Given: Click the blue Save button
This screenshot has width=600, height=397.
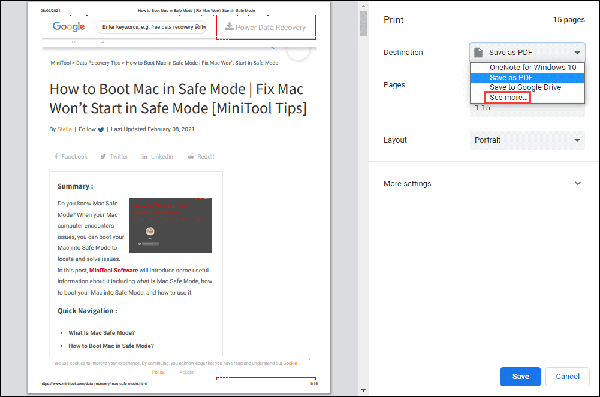Looking at the screenshot, I should click(x=520, y=376).
